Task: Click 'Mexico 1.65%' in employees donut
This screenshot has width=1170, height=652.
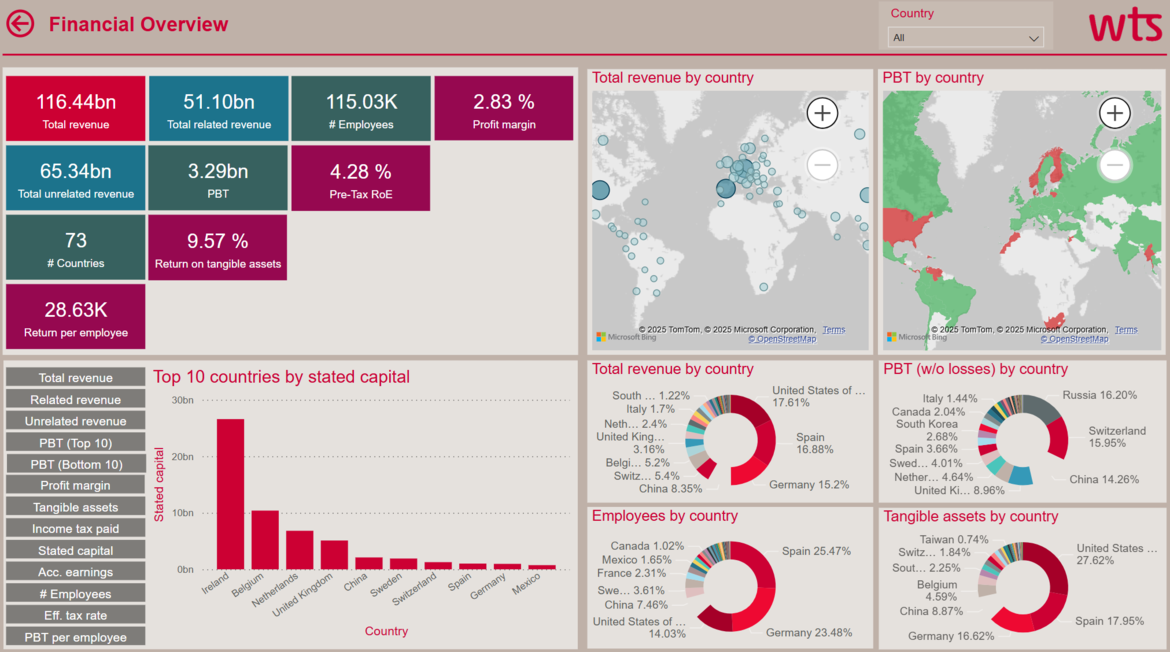Action: 636,560
